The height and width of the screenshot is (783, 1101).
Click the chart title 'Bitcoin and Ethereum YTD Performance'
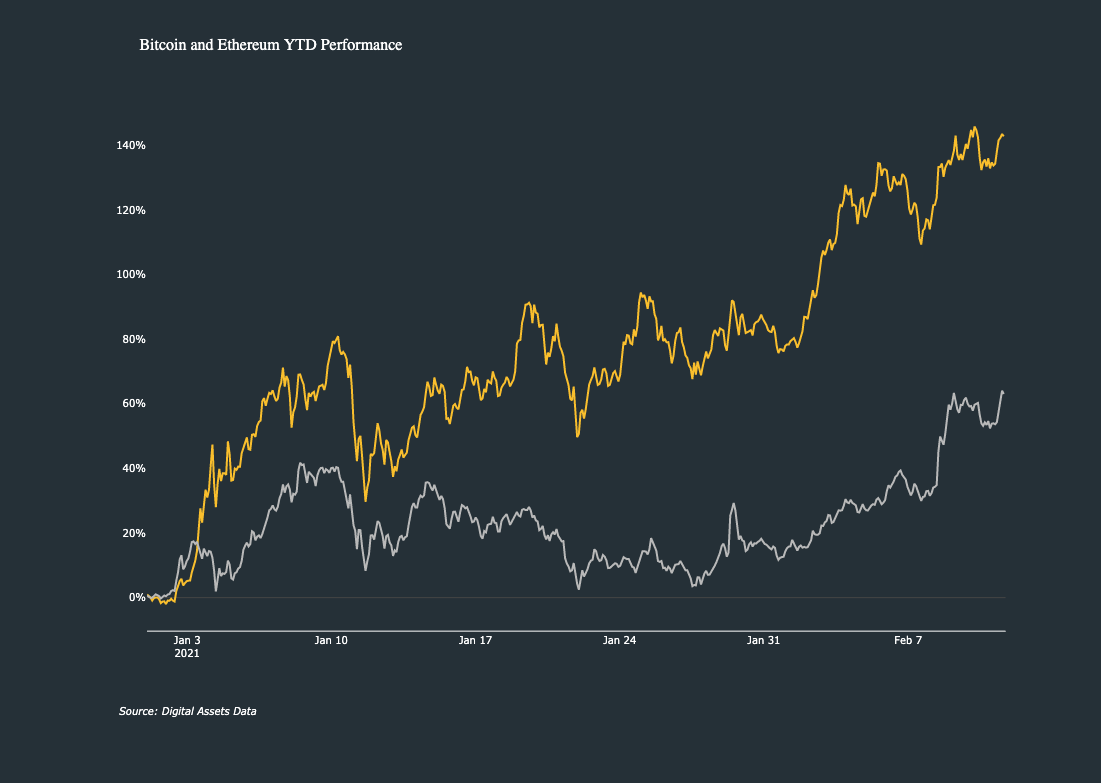[270, 45]
